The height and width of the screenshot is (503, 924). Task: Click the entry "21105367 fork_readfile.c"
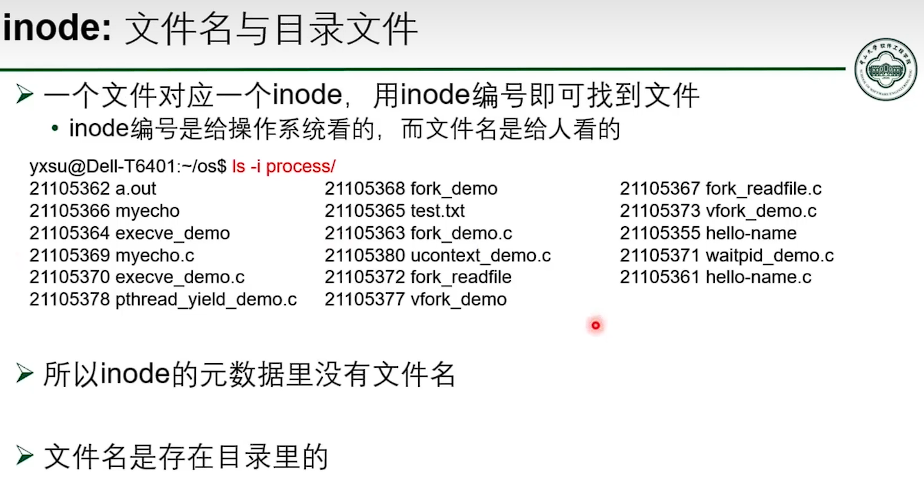[721, 188]
